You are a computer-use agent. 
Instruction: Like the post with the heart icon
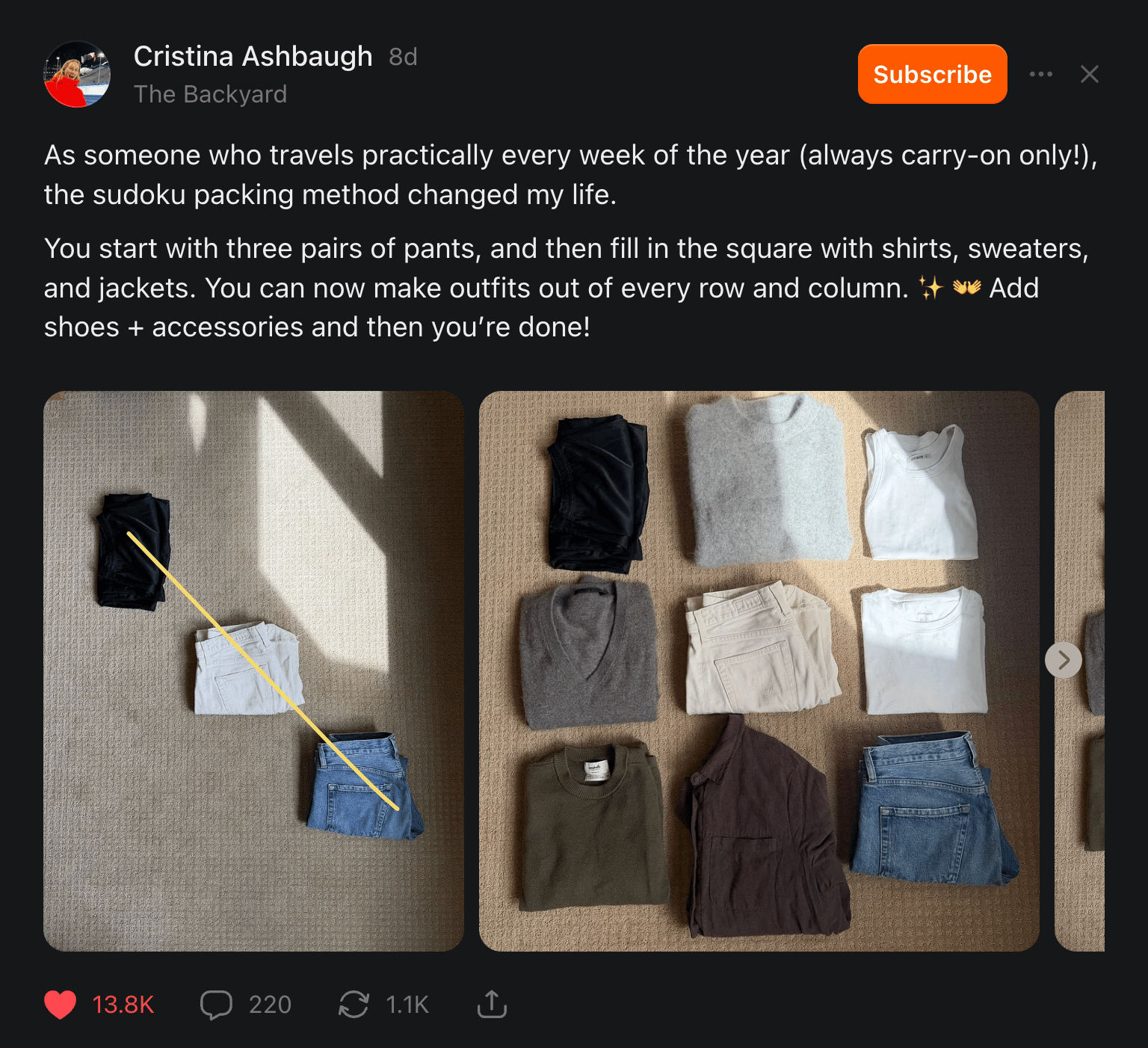pos(61,1005)
